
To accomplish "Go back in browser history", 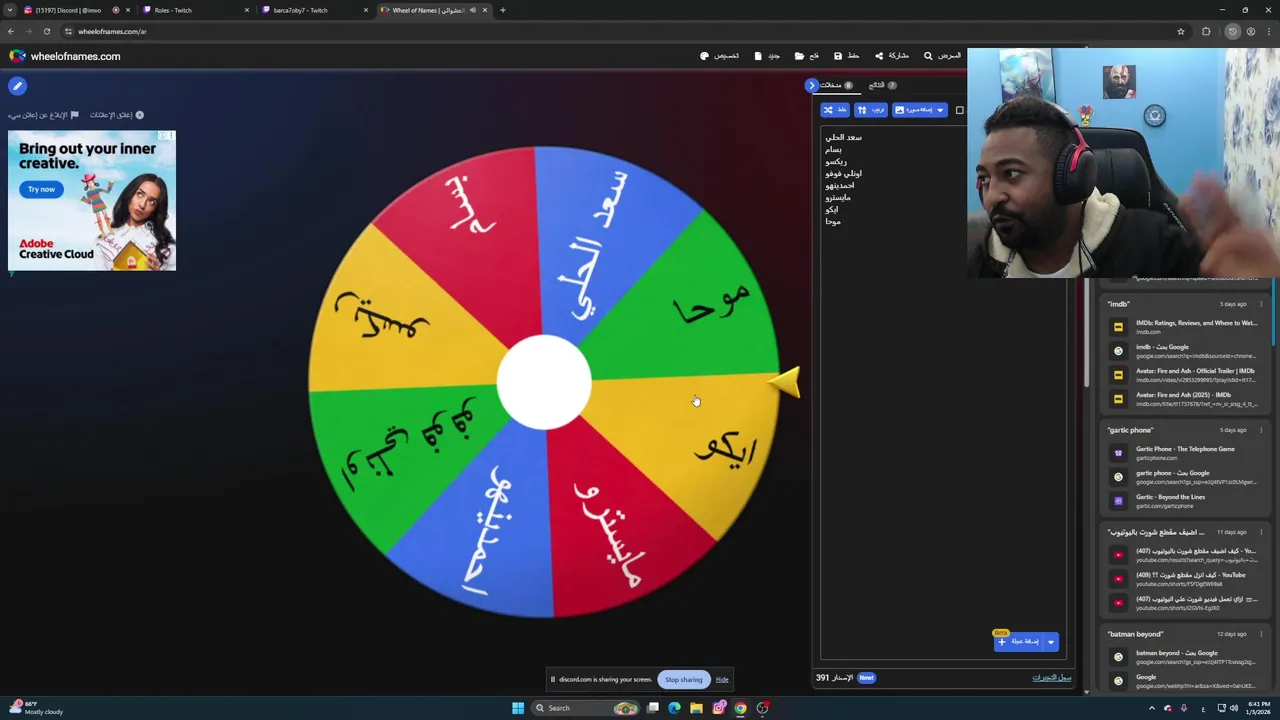I will (11, 31).
